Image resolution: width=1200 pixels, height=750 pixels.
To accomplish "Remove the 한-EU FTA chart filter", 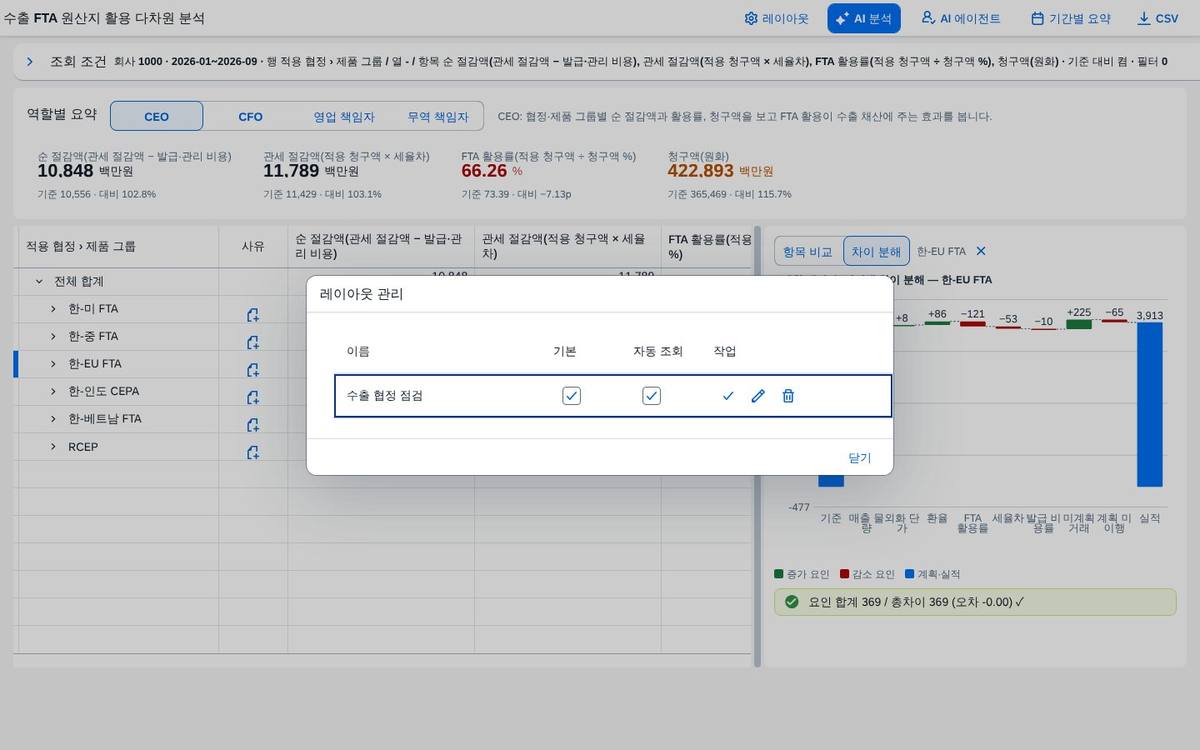I will (x=981, y=251).
